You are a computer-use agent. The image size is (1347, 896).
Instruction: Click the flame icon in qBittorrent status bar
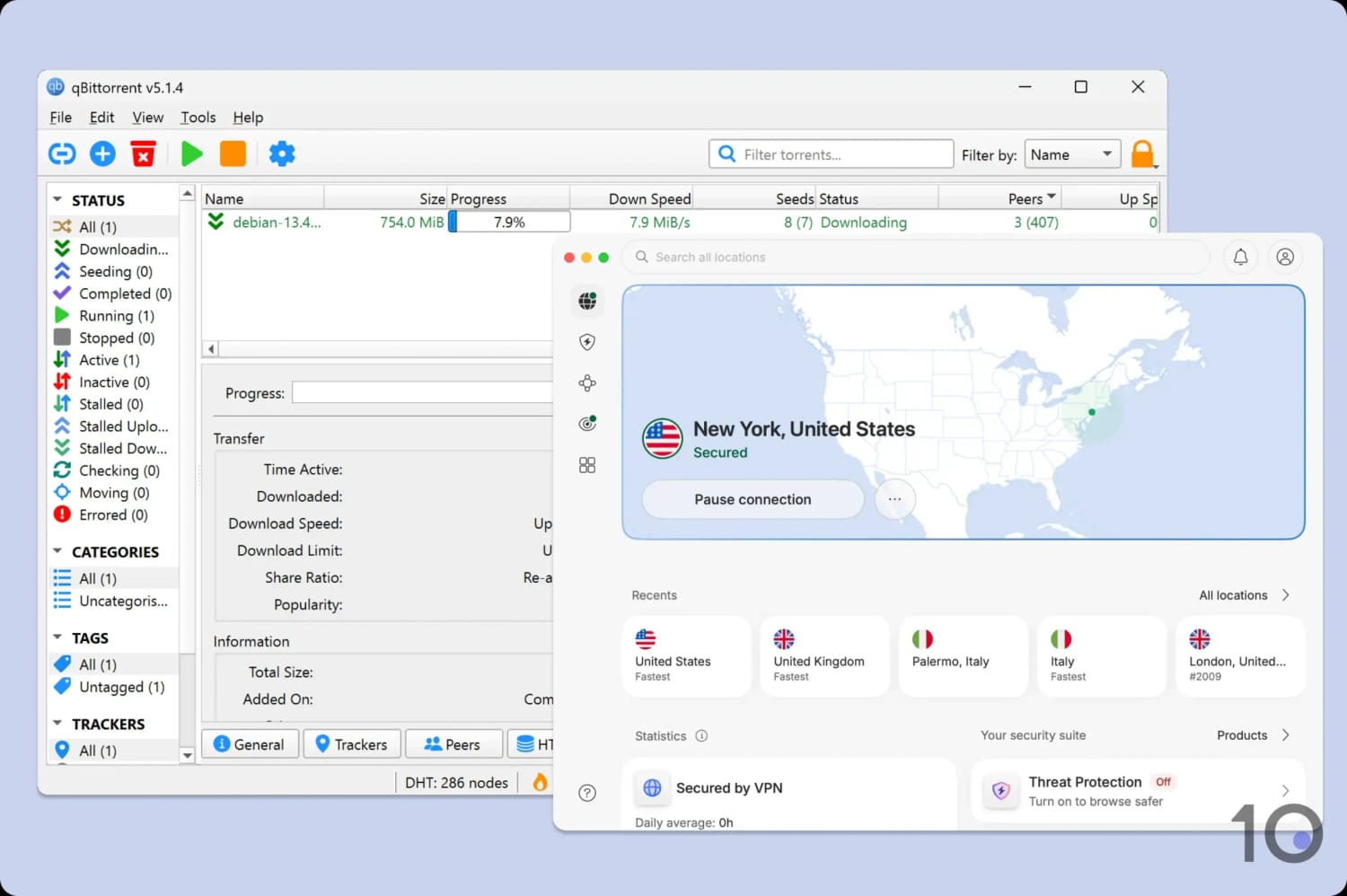(x=540, y=782)
